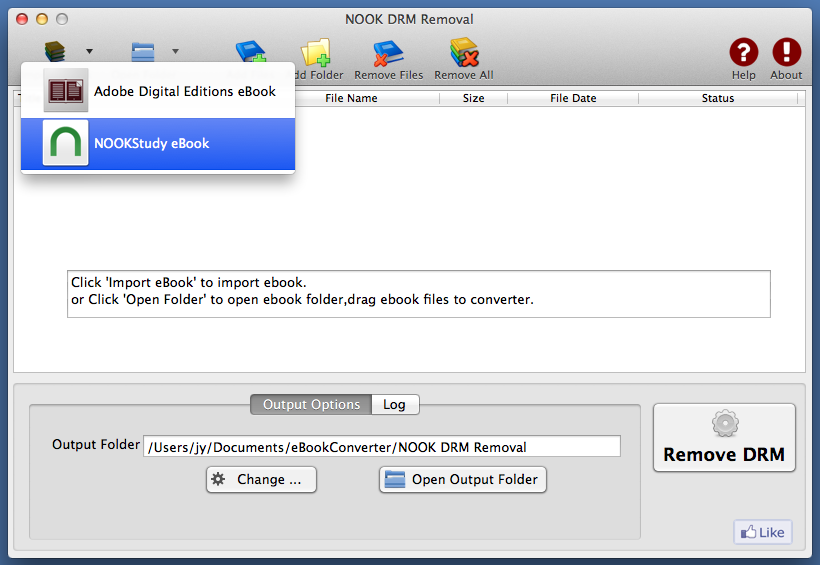The width and height of the screenshot is (820, 565).
Task: Sort by the File Date column header
Action: click(x=573, y=98)
